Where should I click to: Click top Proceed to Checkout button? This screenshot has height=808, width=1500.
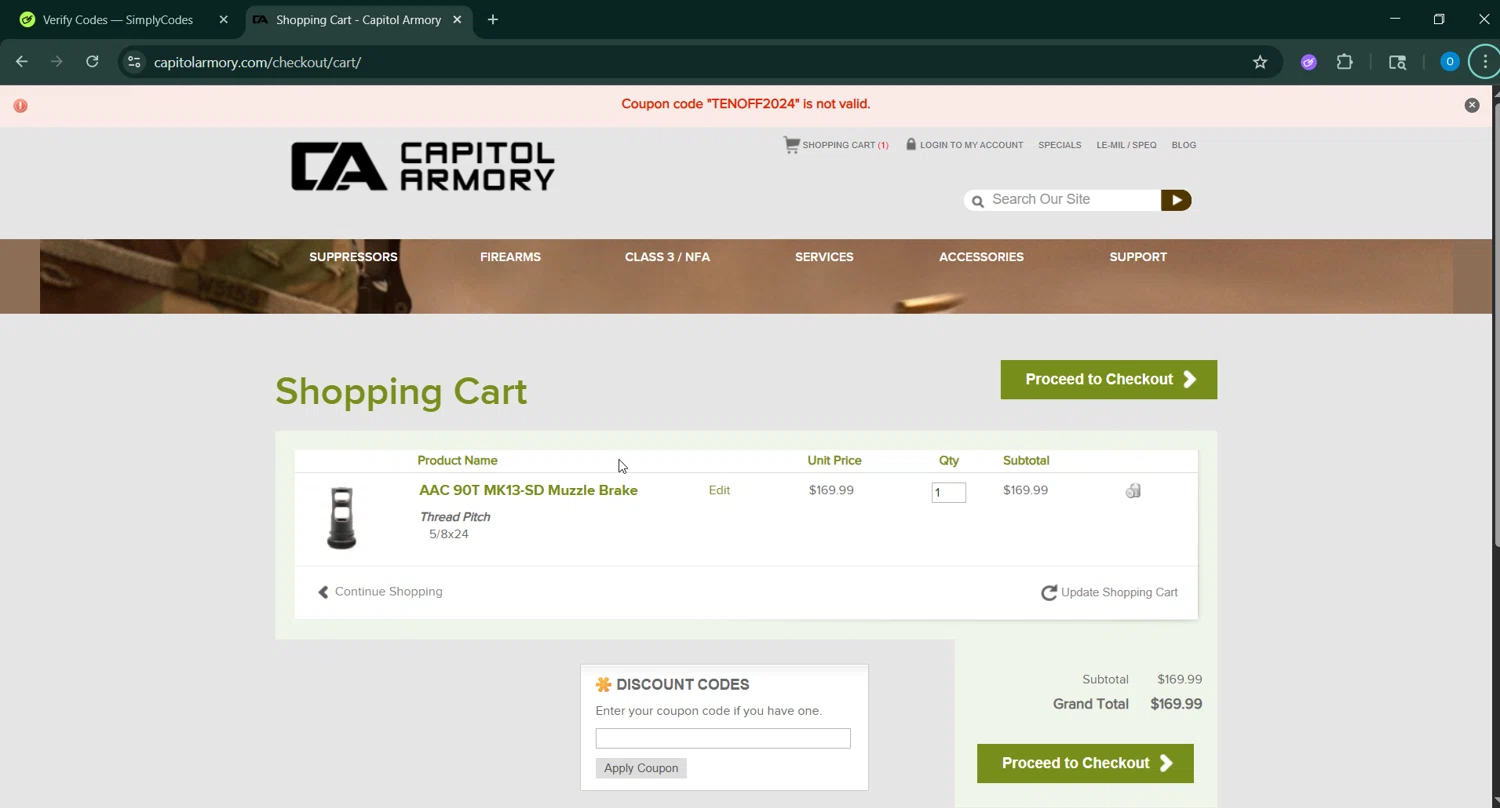tap(1109, 380)
